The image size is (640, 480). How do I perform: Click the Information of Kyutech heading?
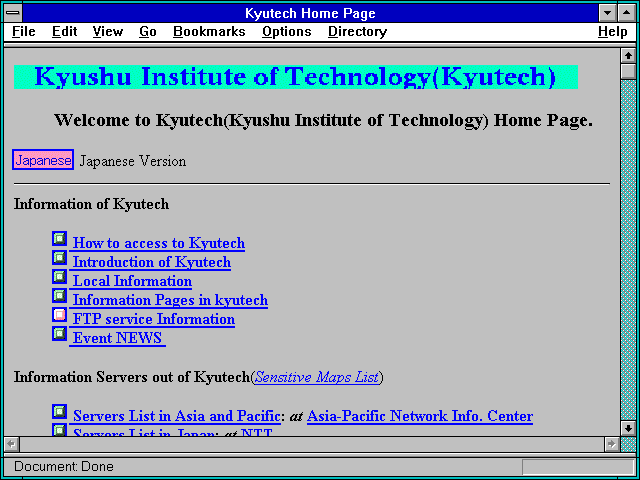pos(91,204)
